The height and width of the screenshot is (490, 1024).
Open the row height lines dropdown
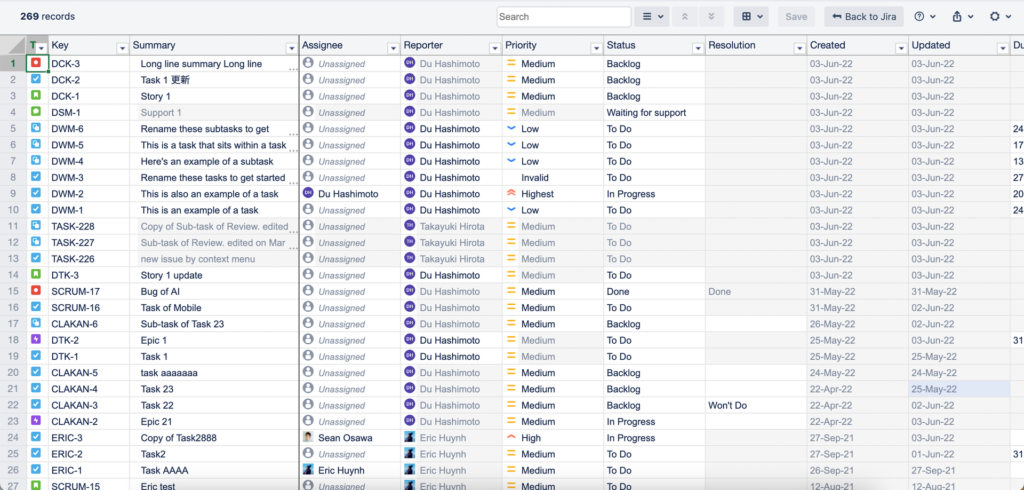tap(652, 17)
